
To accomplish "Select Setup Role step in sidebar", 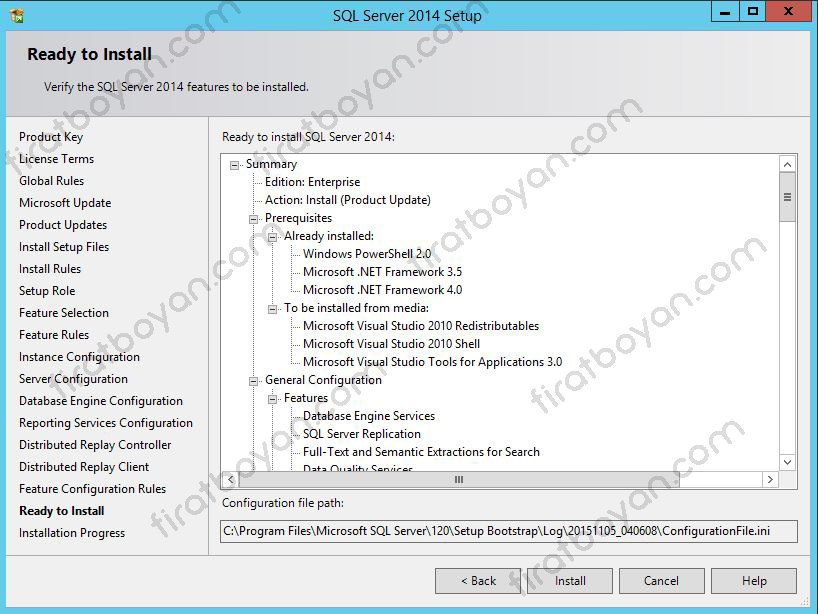I will [47, 291].
